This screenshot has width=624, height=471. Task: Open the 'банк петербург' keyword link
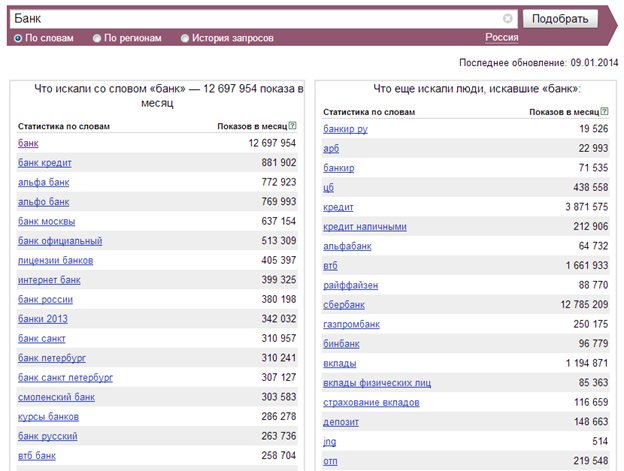(x=52, y=358)
